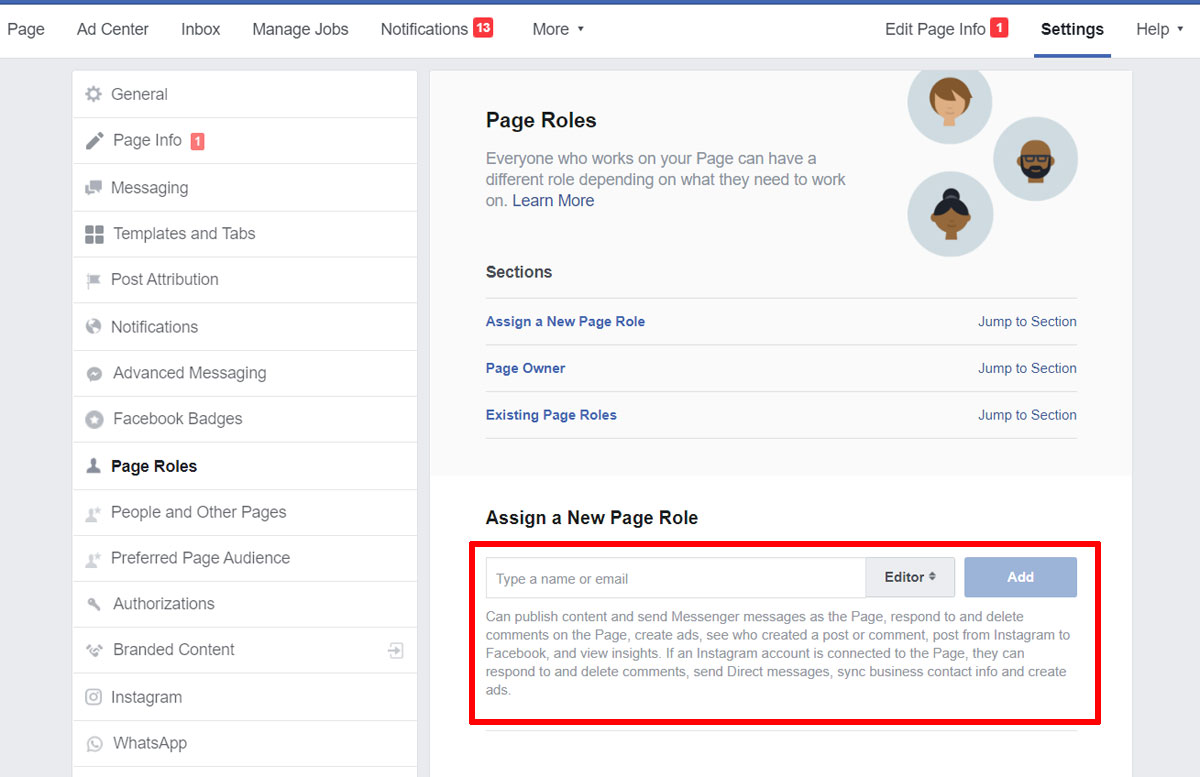Viewport: 1200px width, 777px height.
Task: Click the Templates and Tabs grid icon
Action: pyautogui.click(x=95, y=234)
